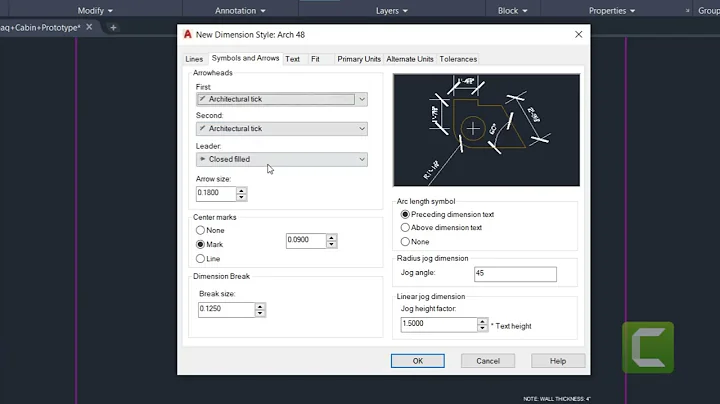Increase the Jog height factor

[482, 321]
